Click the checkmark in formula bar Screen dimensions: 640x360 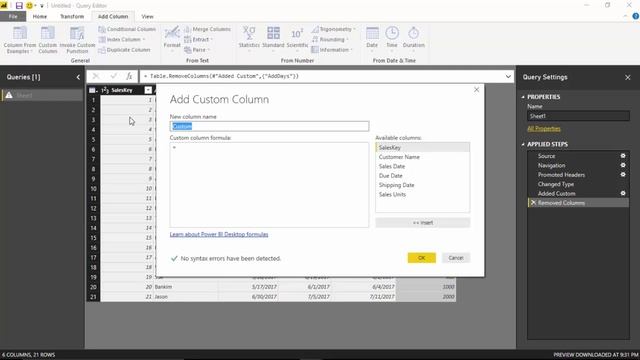[113, 76]
